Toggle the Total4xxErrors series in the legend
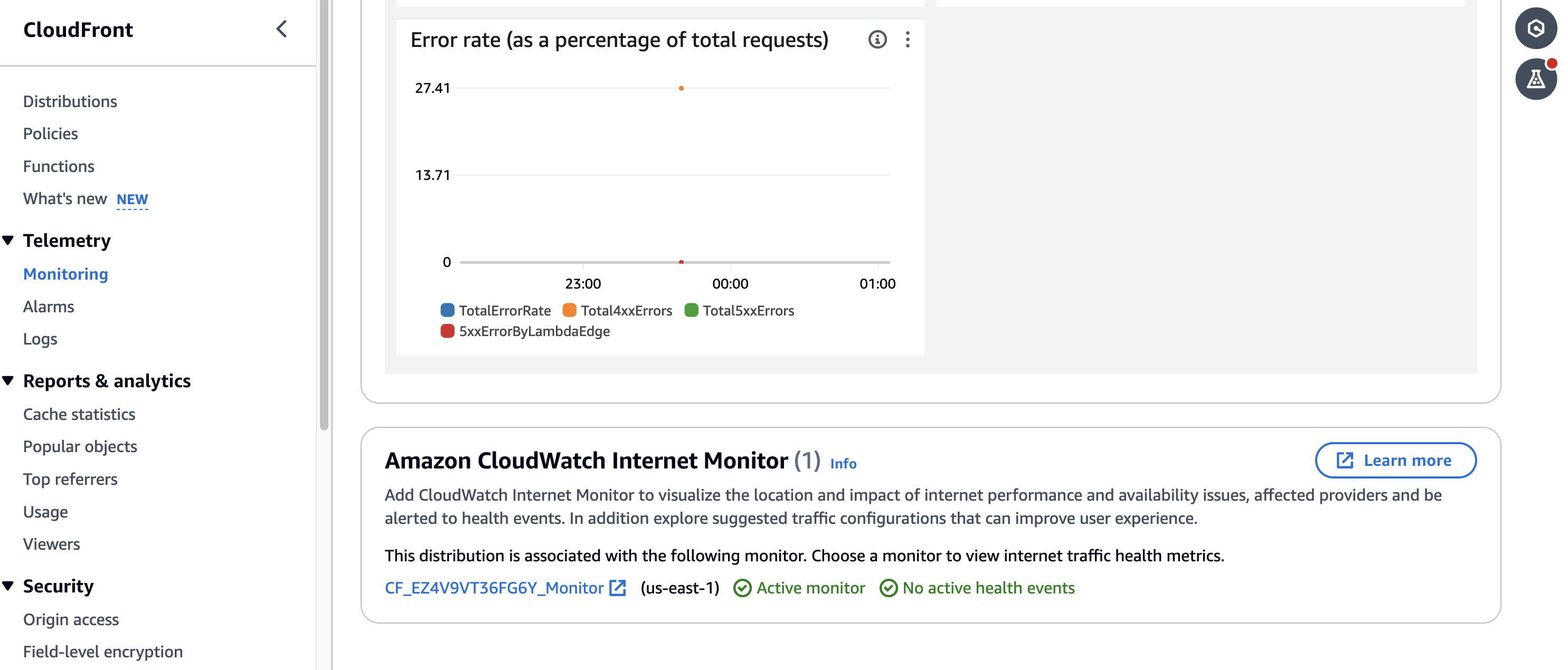This screenshot has height=670, width=1568. (626, 310)
